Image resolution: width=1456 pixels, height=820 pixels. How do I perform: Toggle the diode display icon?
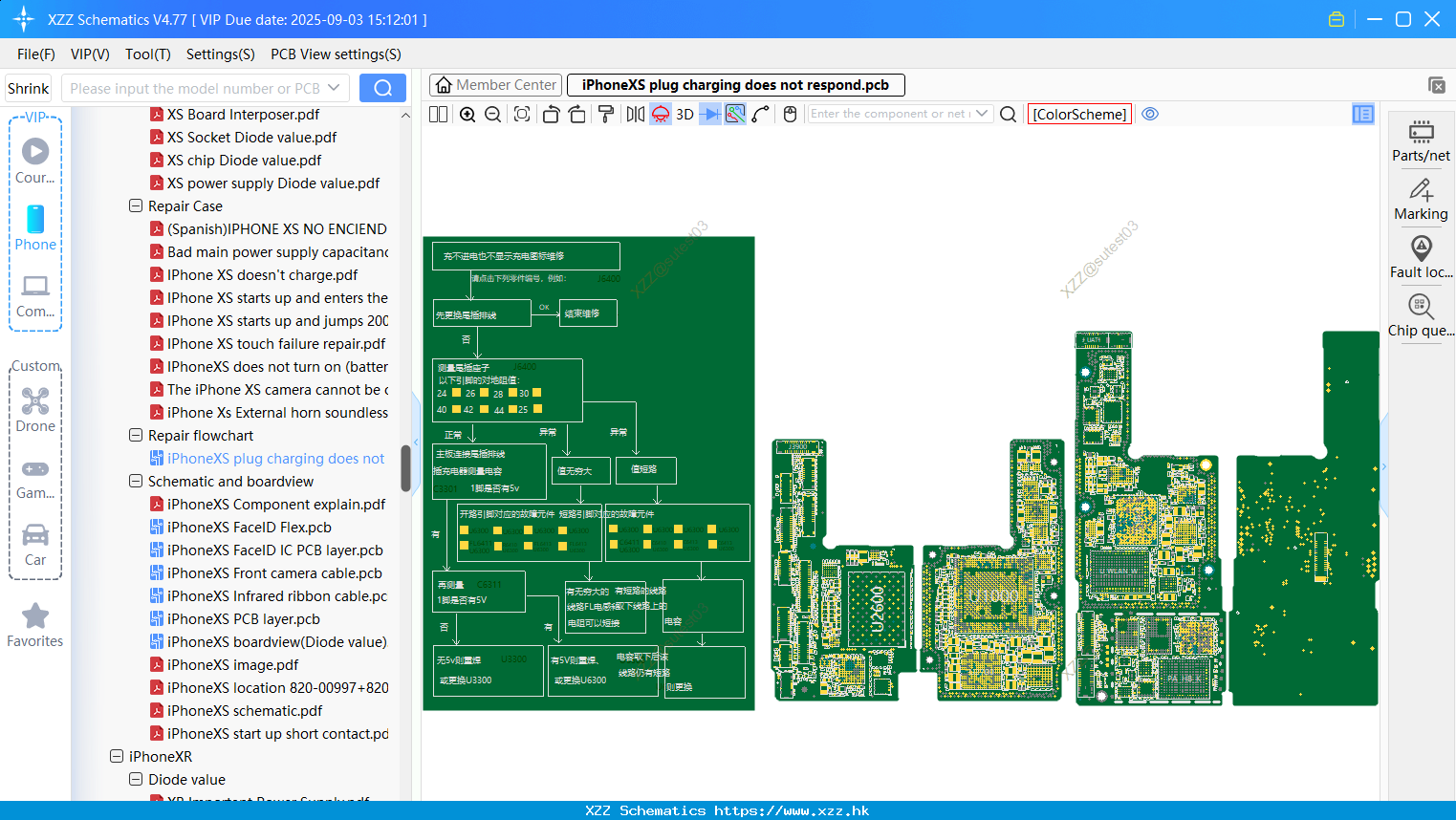pyautogui.click(x=710, y=114)
